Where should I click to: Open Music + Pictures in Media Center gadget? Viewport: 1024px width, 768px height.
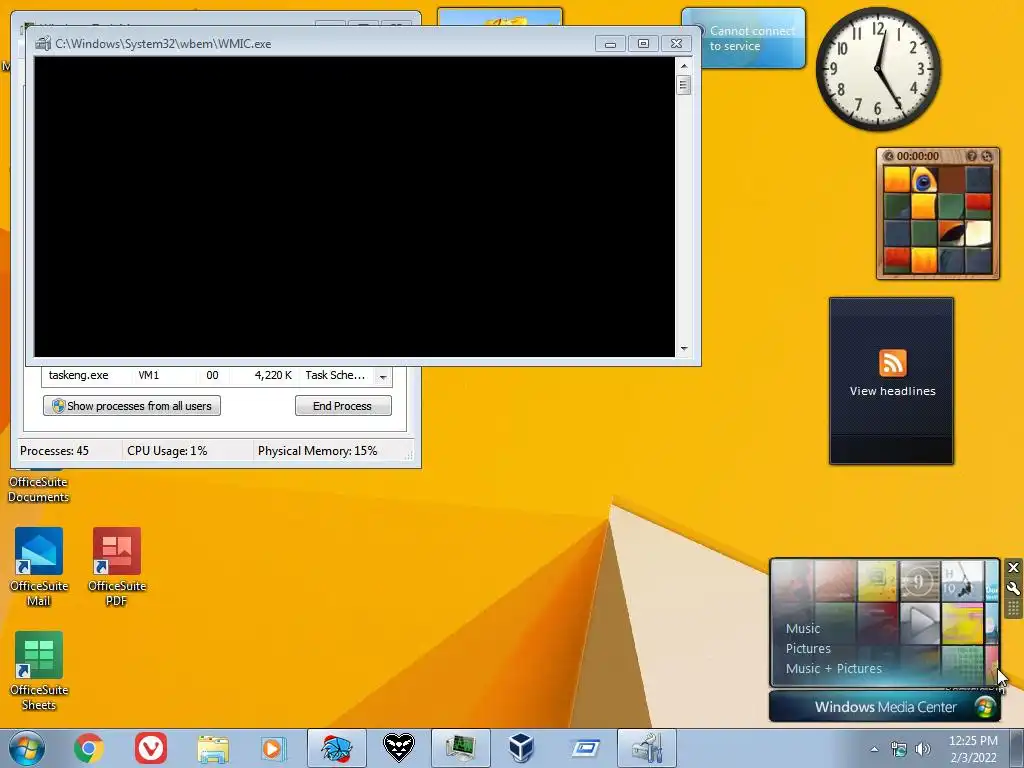click(x=833, y=669)
